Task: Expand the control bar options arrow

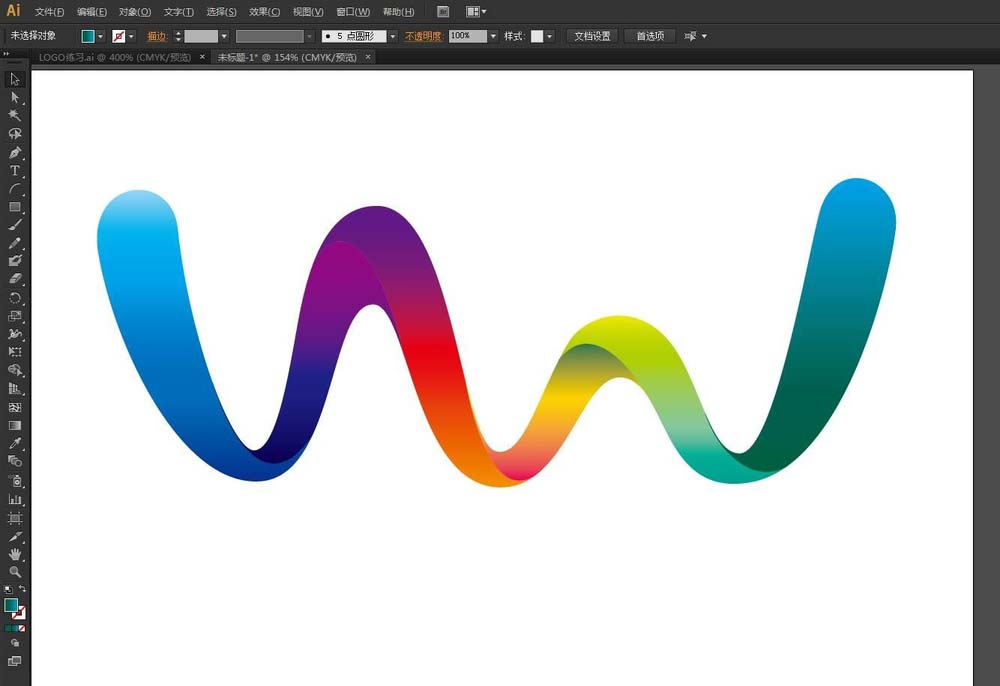Action: coord(705,36)
